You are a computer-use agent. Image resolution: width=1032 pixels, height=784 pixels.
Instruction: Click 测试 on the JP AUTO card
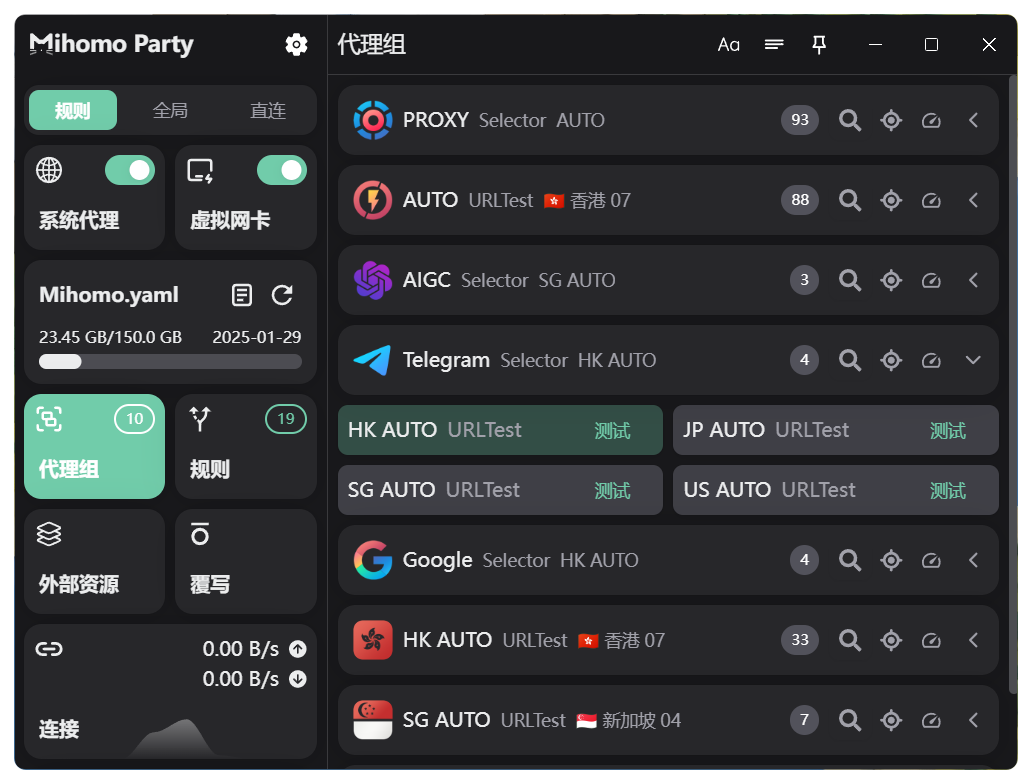(947, 431)
